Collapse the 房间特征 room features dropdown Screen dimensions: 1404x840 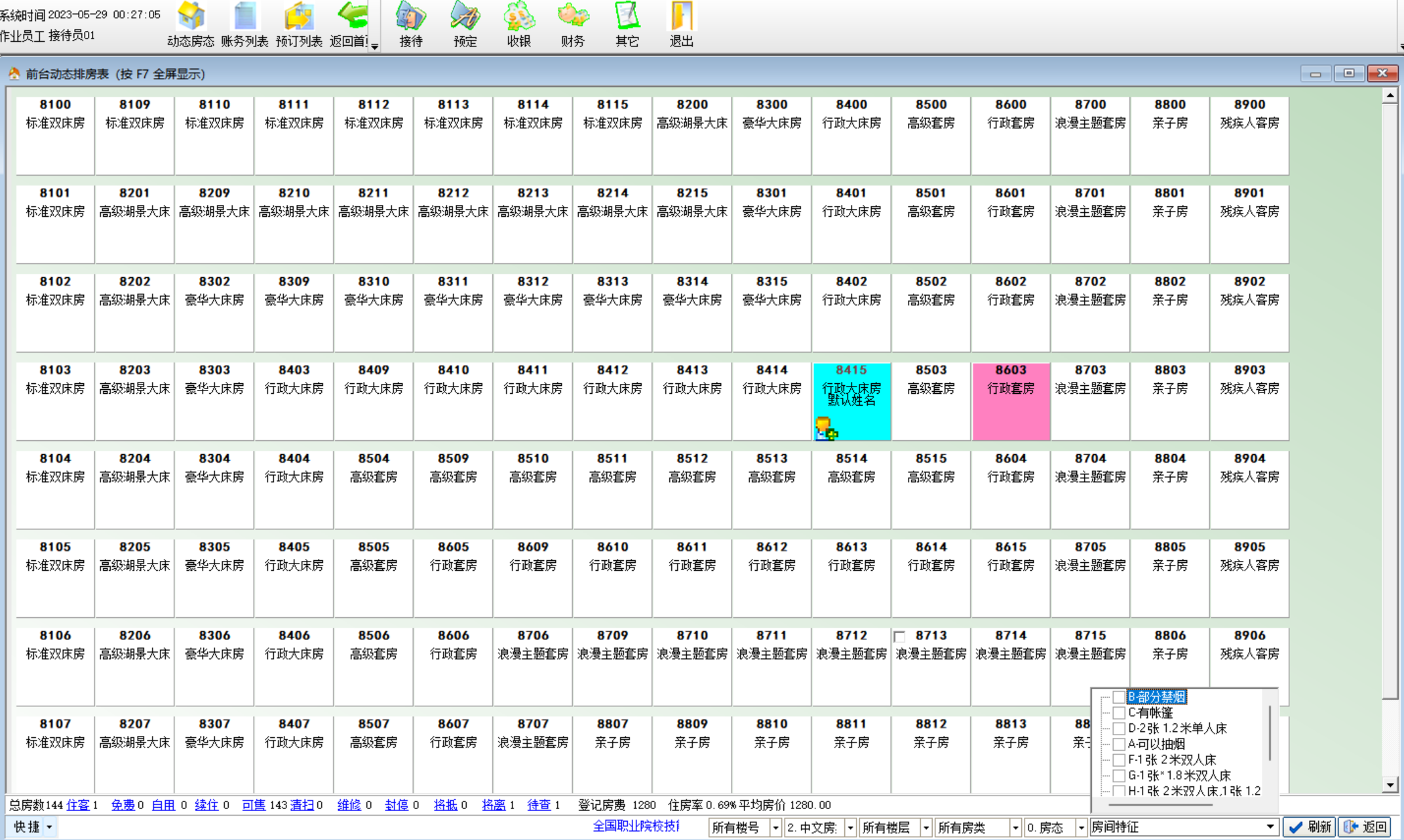pos(1270,828)
